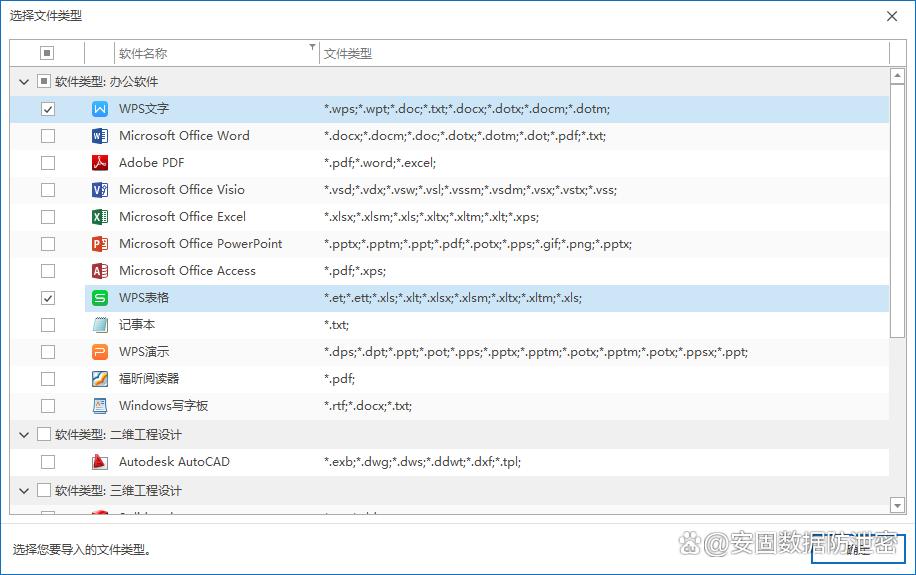916x575 pixels.
Task: Click the Microsoft Office Word icon
Action: (100, 136)
